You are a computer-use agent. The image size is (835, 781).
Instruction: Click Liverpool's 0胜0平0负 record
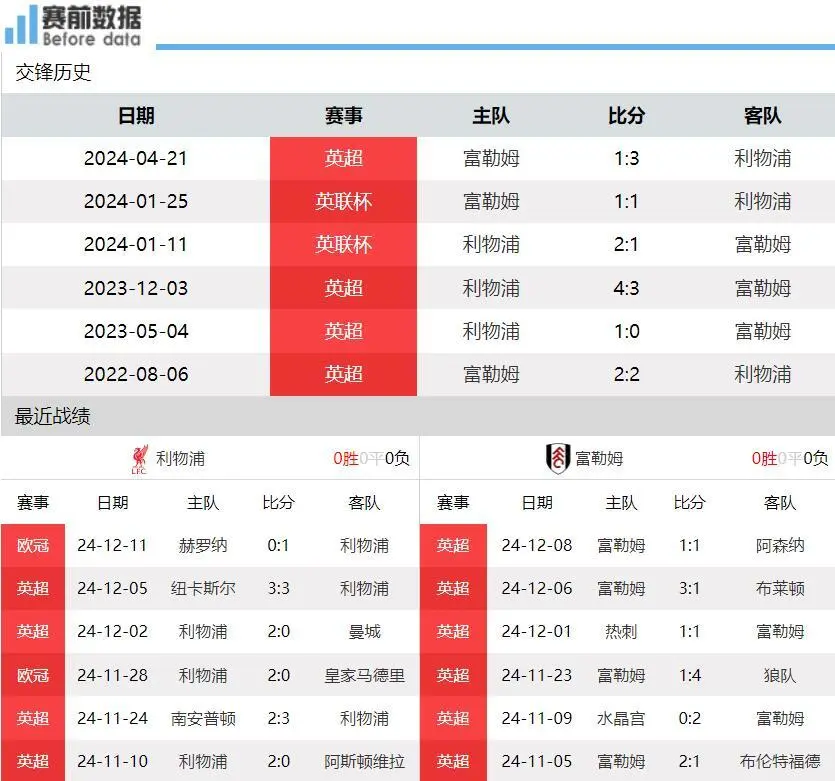pos(371,458)
